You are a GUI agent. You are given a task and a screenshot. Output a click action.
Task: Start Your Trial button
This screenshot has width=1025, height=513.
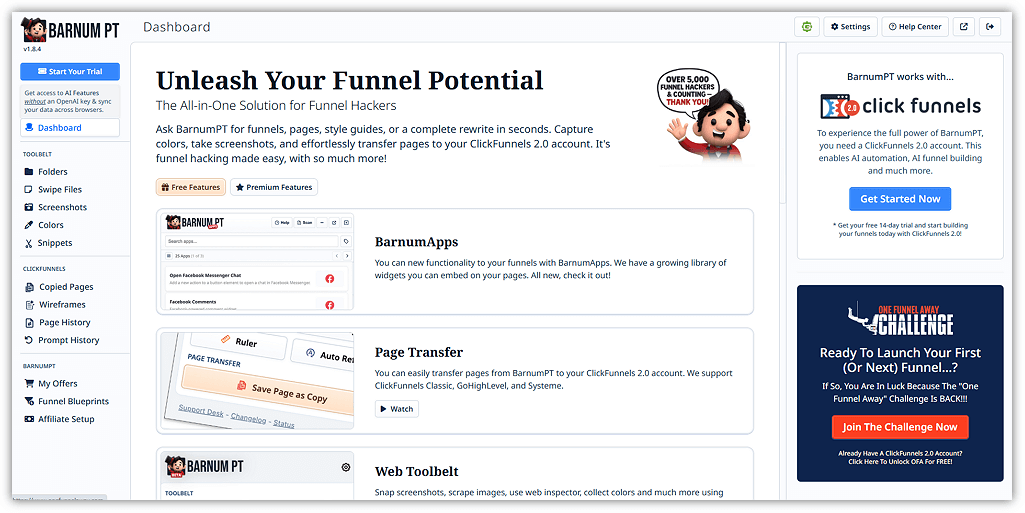coord(70,72)
